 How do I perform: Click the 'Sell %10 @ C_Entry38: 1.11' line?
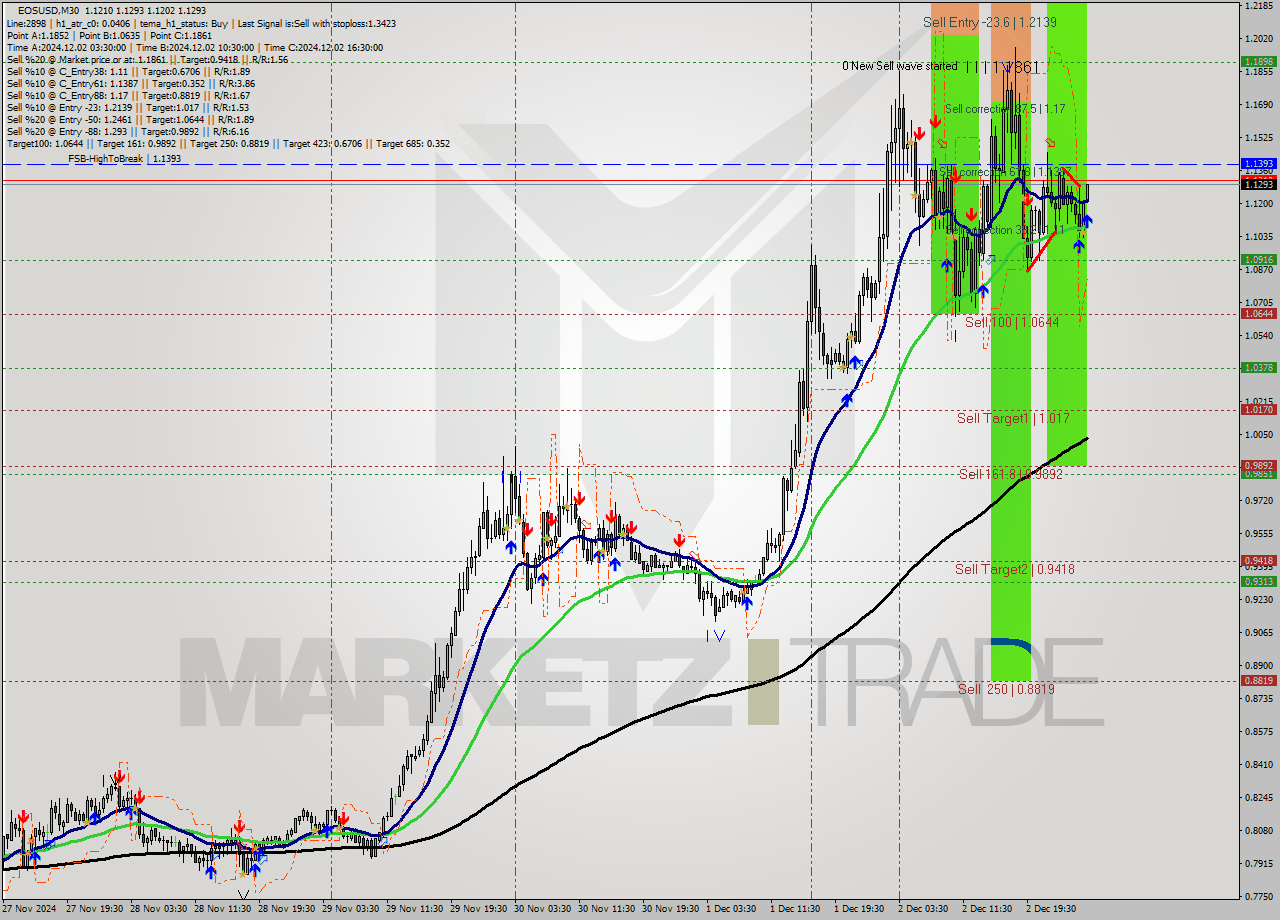point(128,71)
